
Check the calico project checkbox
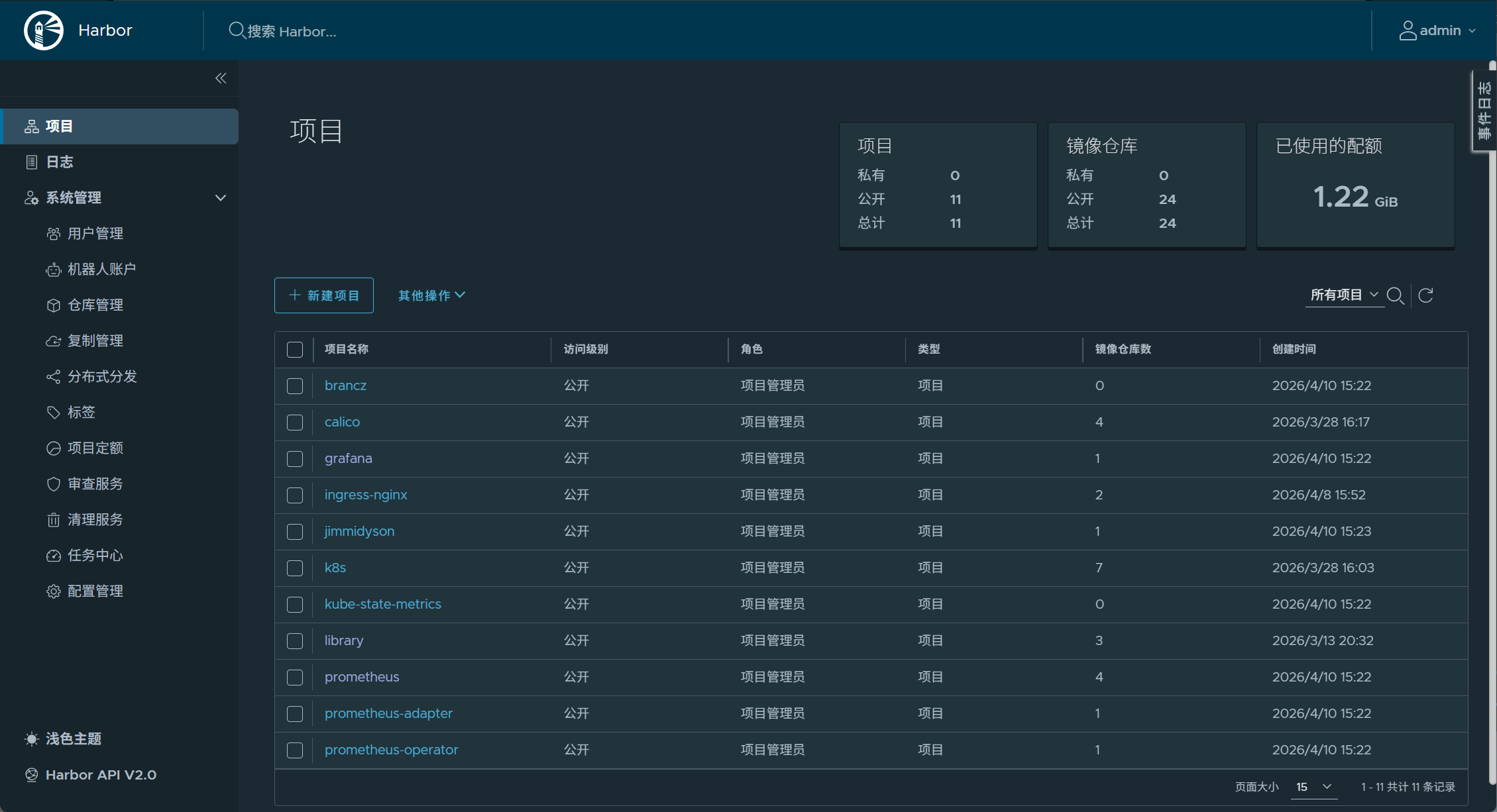point(295,423)
